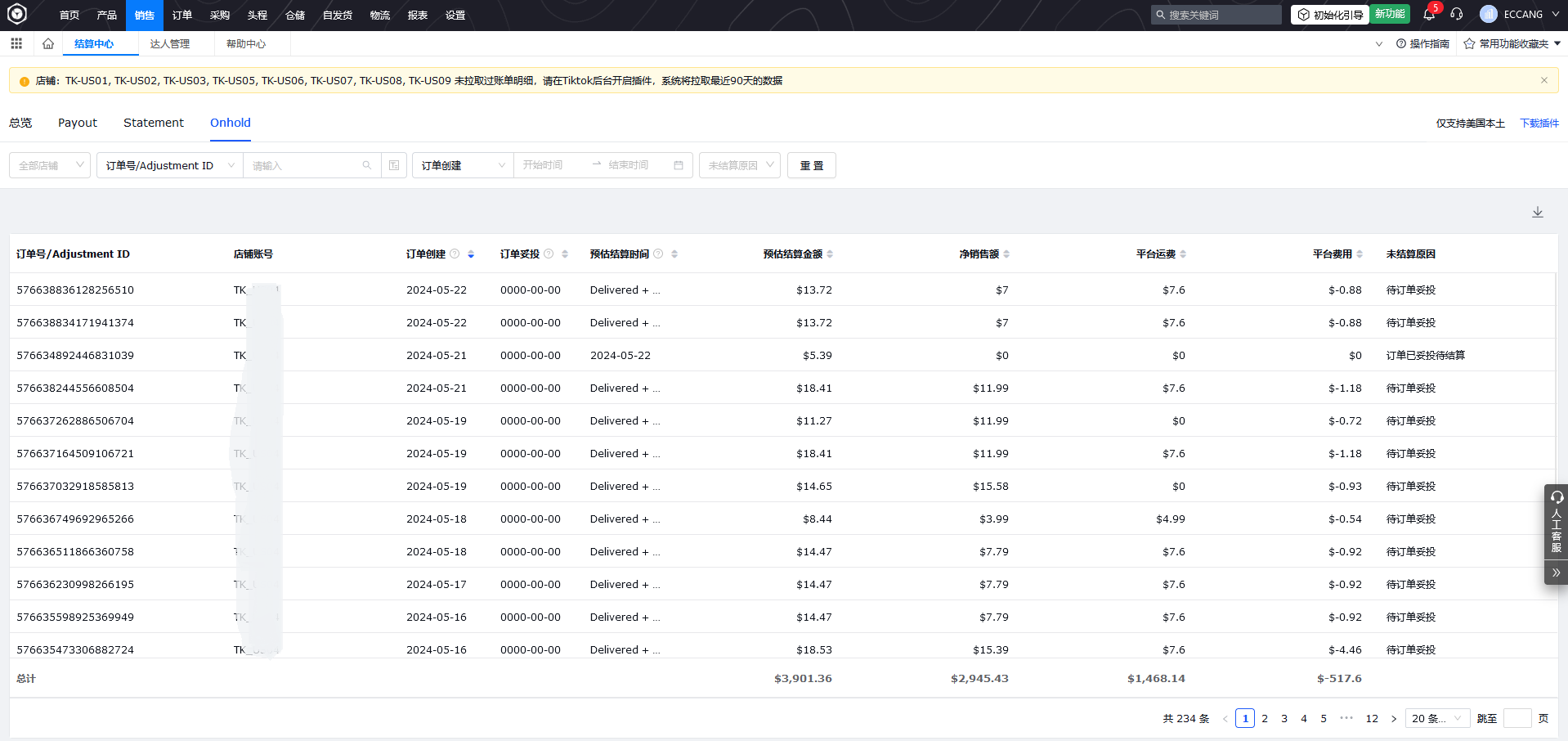Switch to the Payout tab
This screenshot has width=1568, height=741.
tap(78, 123)
